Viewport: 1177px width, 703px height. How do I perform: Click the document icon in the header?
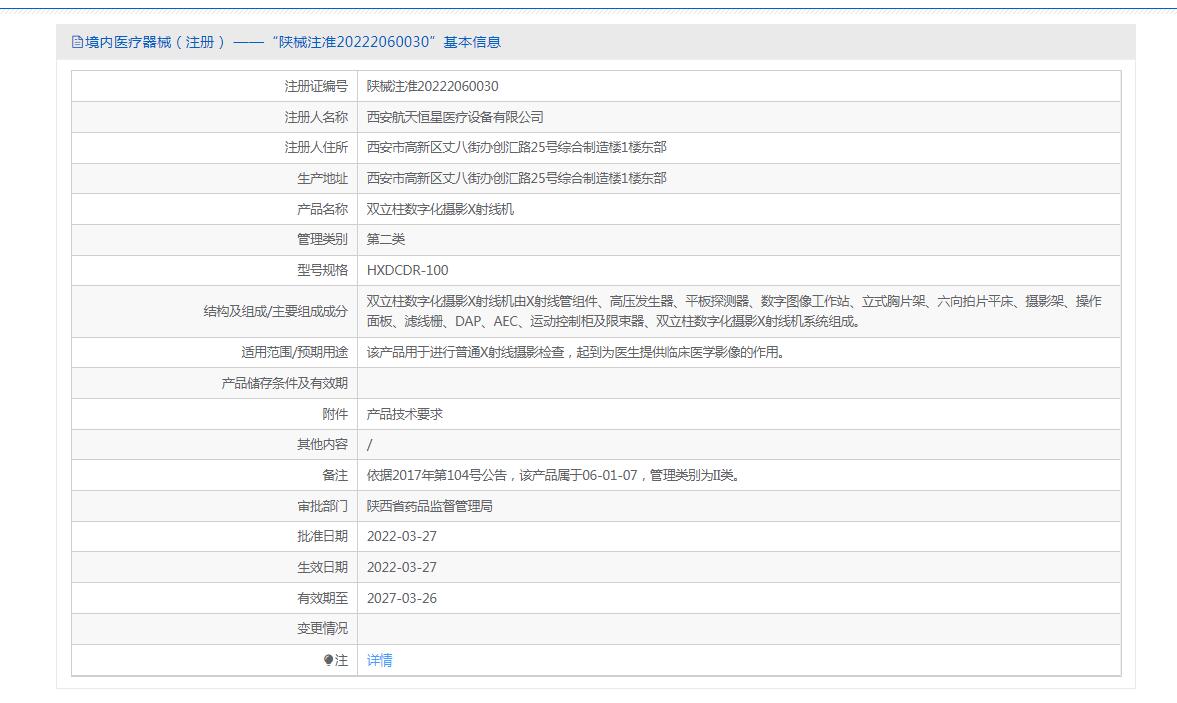77,42
